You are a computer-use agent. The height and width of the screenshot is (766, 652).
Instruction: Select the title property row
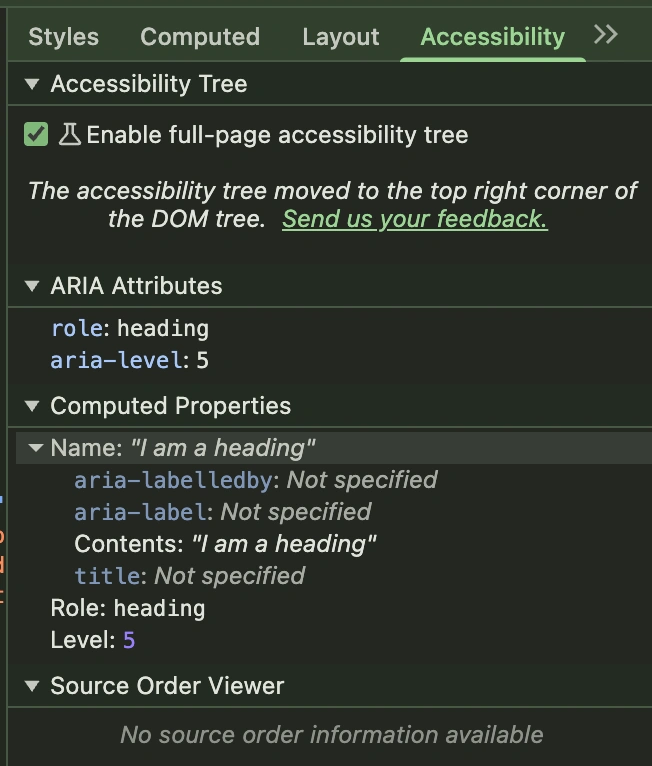pos(189,576)
